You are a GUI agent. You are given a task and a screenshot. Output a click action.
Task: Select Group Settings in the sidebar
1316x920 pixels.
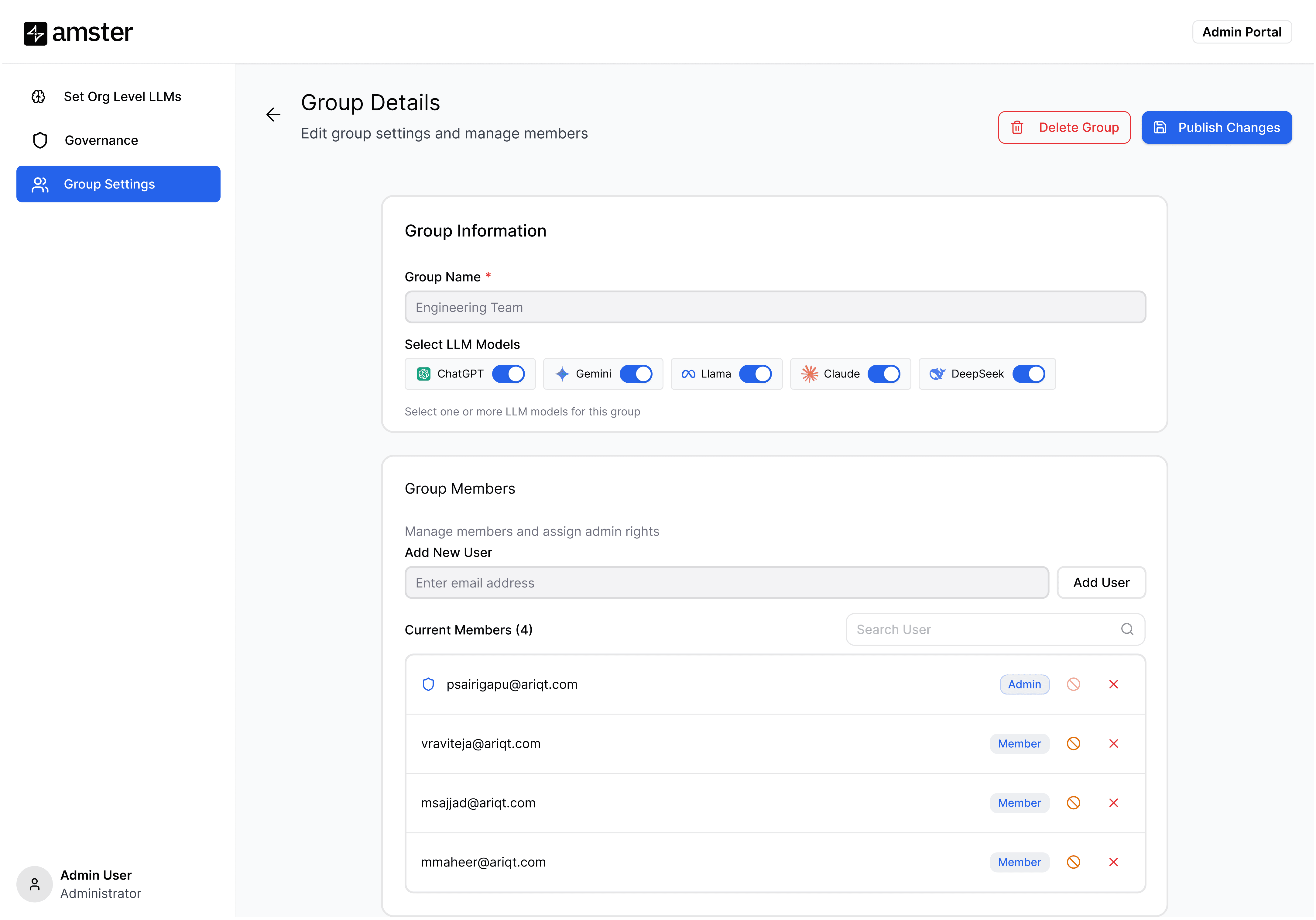118,184
